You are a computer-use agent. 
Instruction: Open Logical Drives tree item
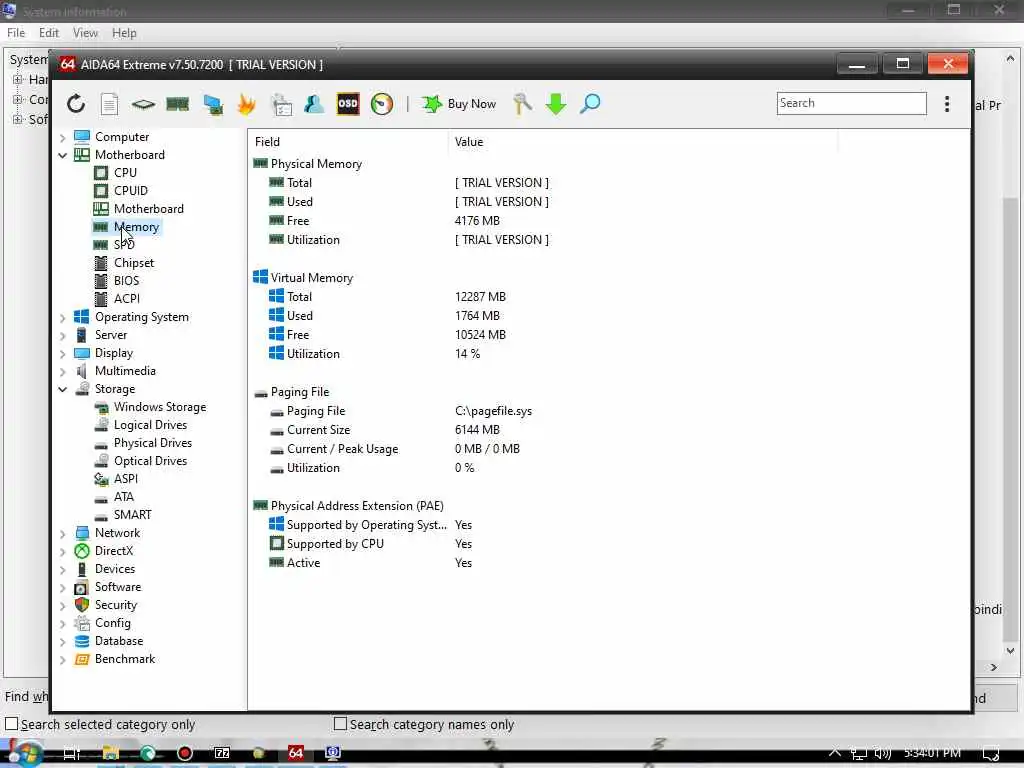(x=150, y=425)
